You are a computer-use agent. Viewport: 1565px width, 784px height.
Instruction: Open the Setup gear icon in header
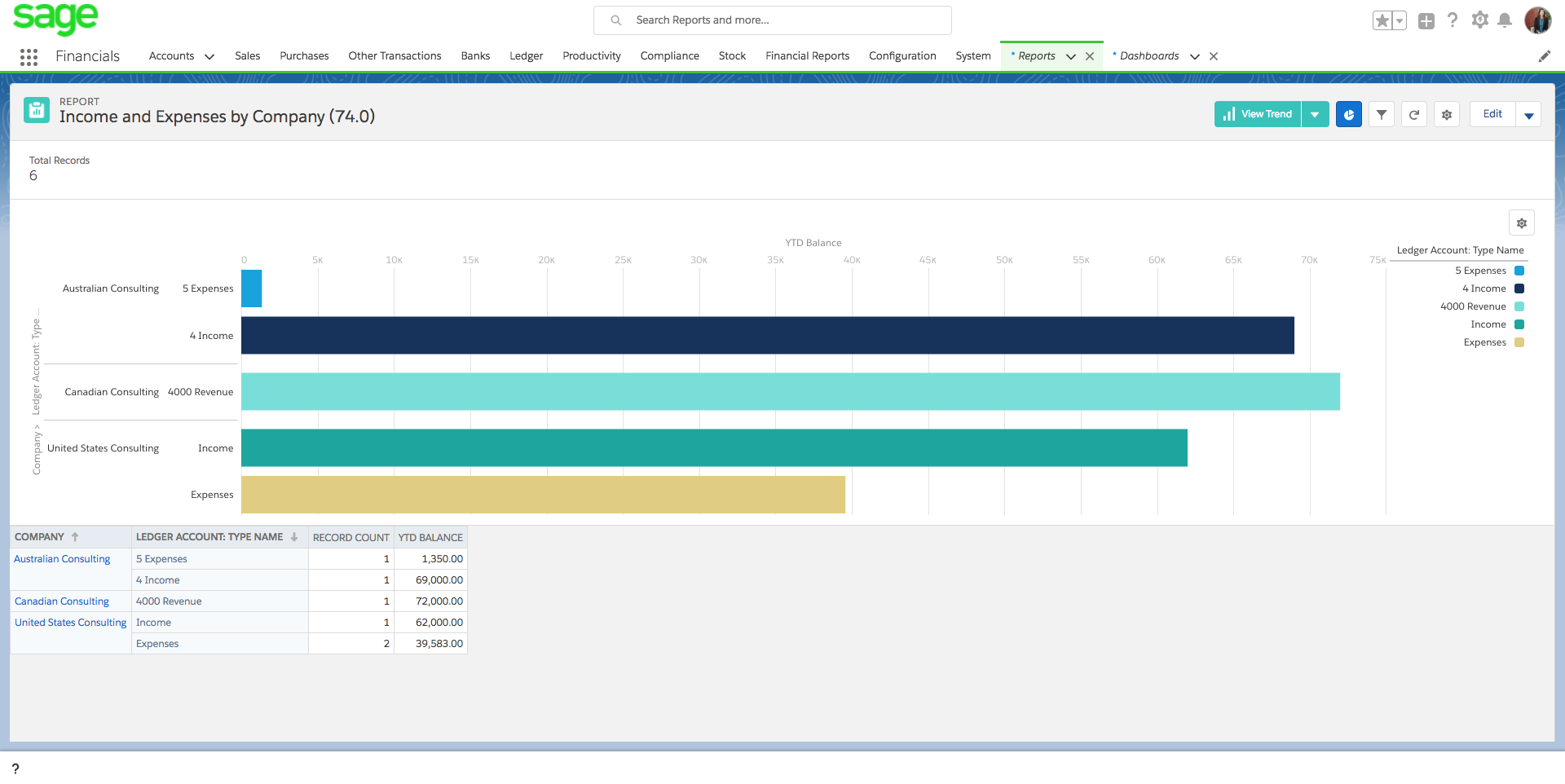tap(1479, 20)
